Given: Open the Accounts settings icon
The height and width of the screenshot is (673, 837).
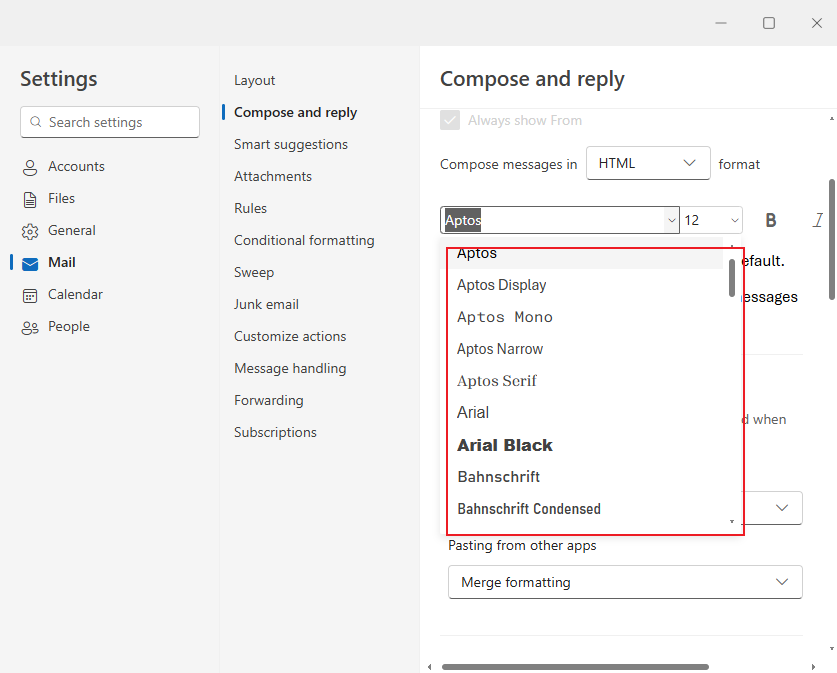Looking at the screenshot, I should click(x=30, y=167).
